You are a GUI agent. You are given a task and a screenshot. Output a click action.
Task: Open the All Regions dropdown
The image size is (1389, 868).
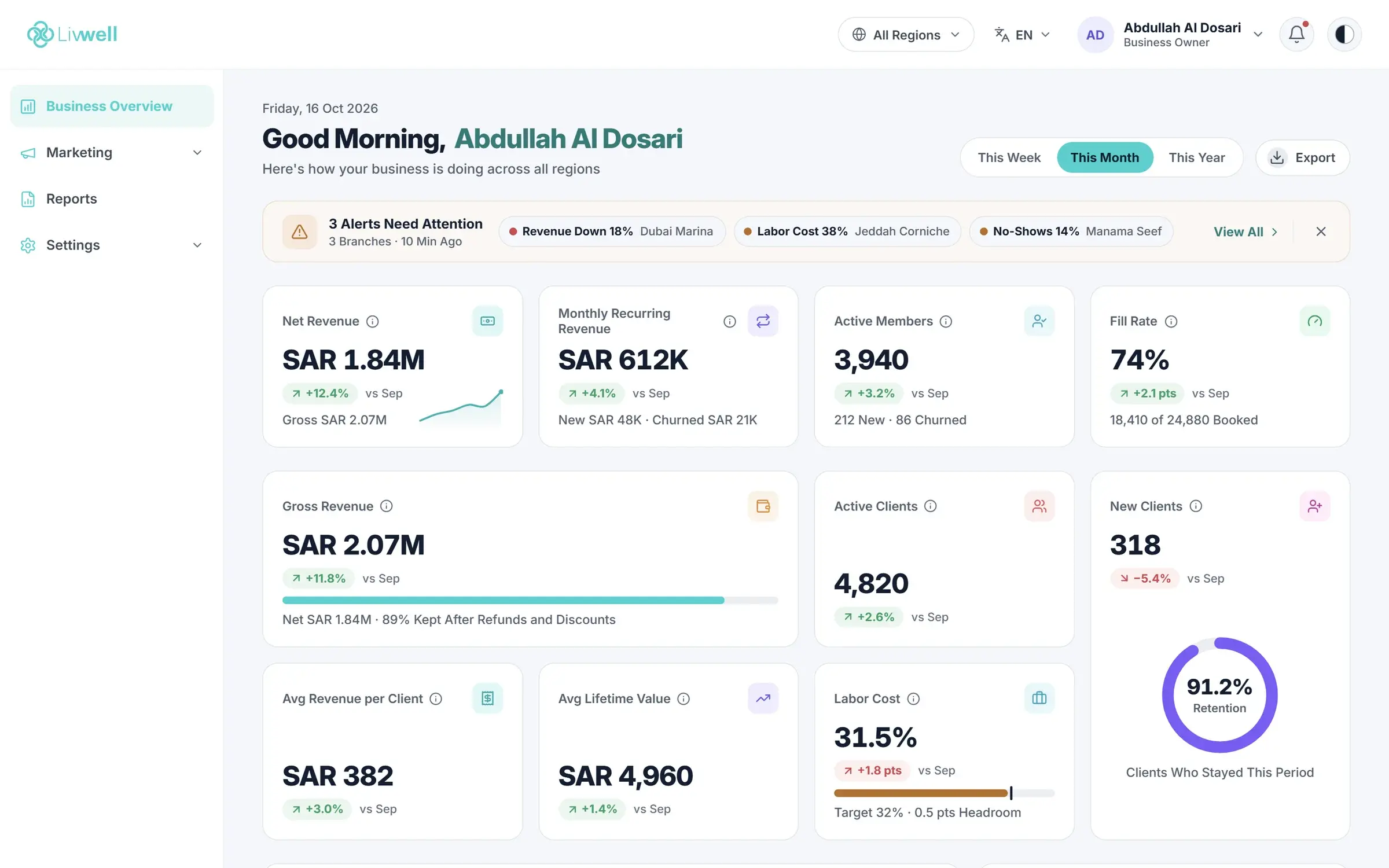906,35
